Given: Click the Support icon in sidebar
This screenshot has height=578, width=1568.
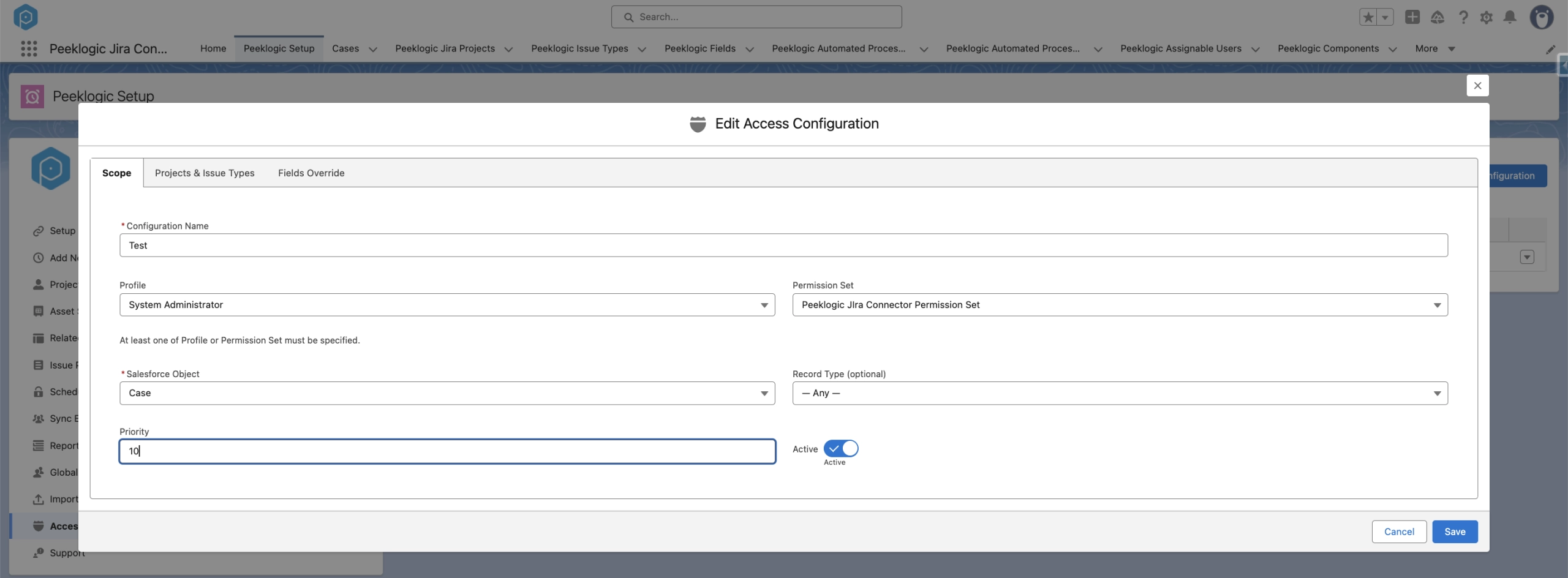Looking at the screenshot, I should pyautogui.click(x=39, y=553).
